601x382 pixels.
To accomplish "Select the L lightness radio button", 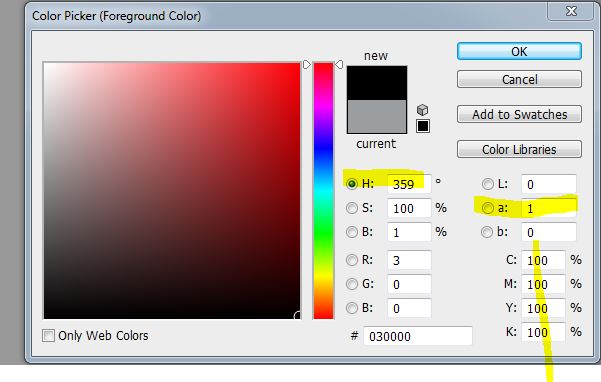I will pyautogui.click(x=488, y=184).
